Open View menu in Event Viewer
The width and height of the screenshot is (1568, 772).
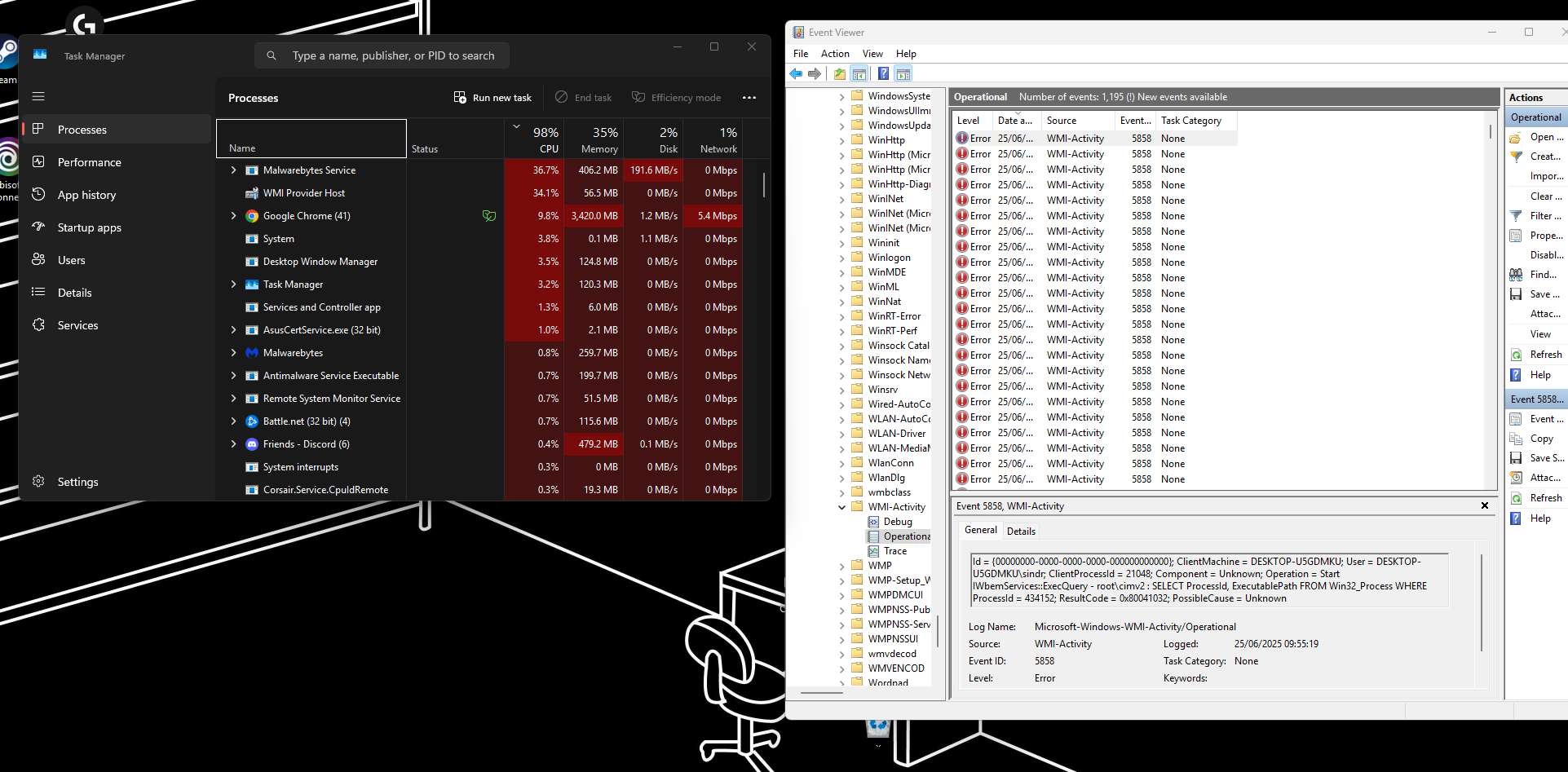coord(872,54)
